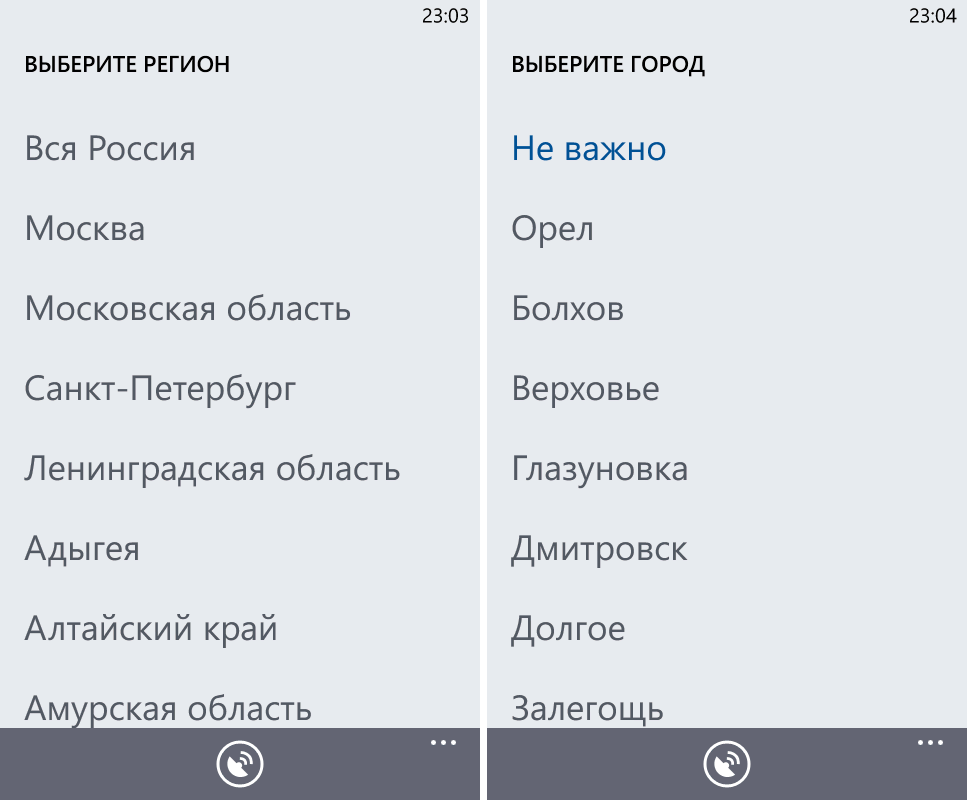Select 'Ленинградская область' region

(212, 469)
